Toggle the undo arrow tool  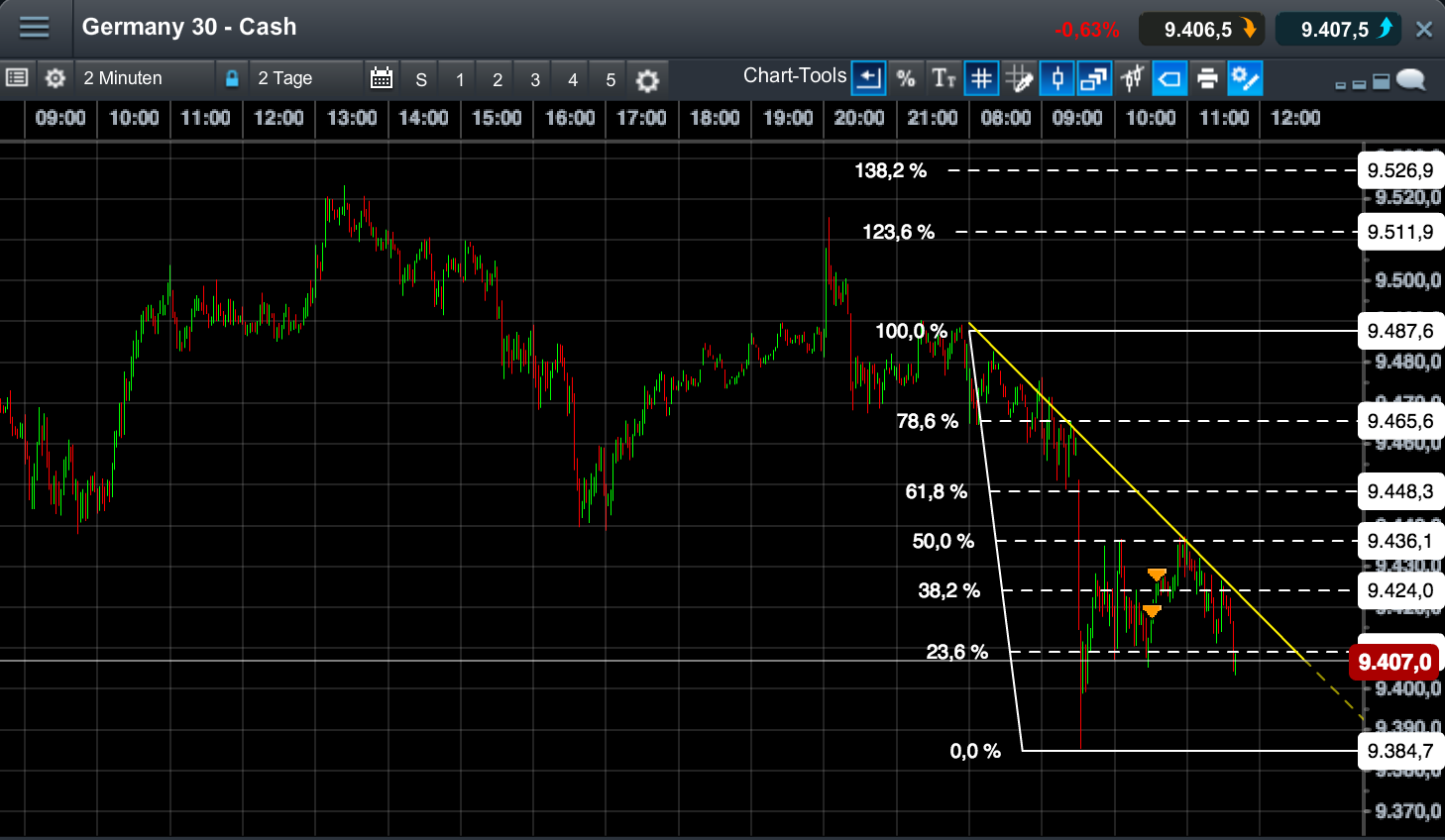coord(868,78)
